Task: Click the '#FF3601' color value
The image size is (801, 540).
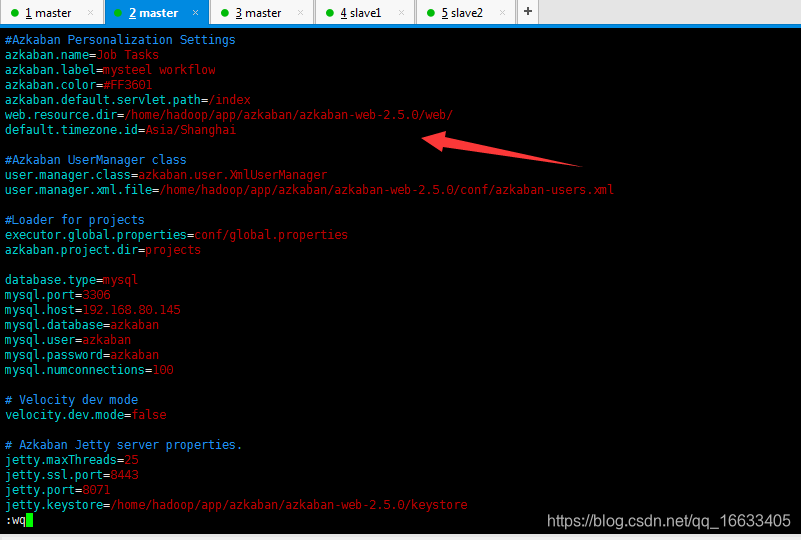Action: click(128, 84)
